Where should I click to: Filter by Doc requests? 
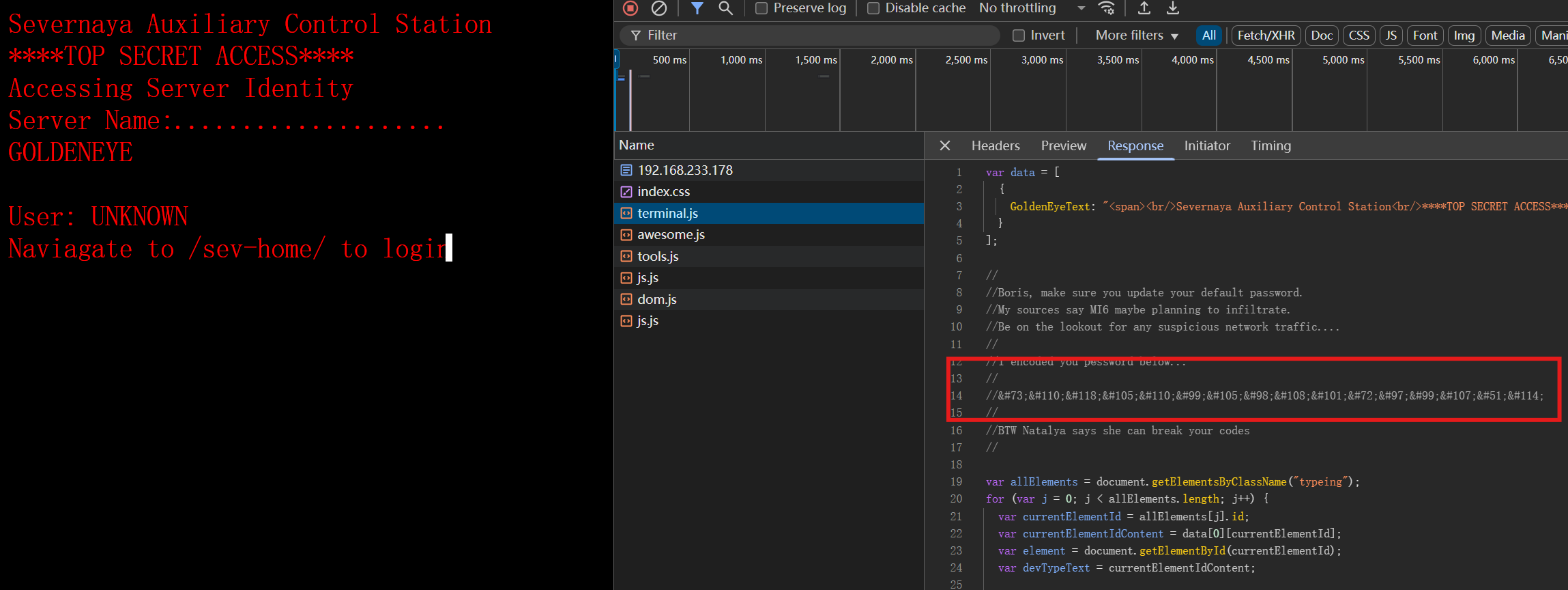point(1322,36)
